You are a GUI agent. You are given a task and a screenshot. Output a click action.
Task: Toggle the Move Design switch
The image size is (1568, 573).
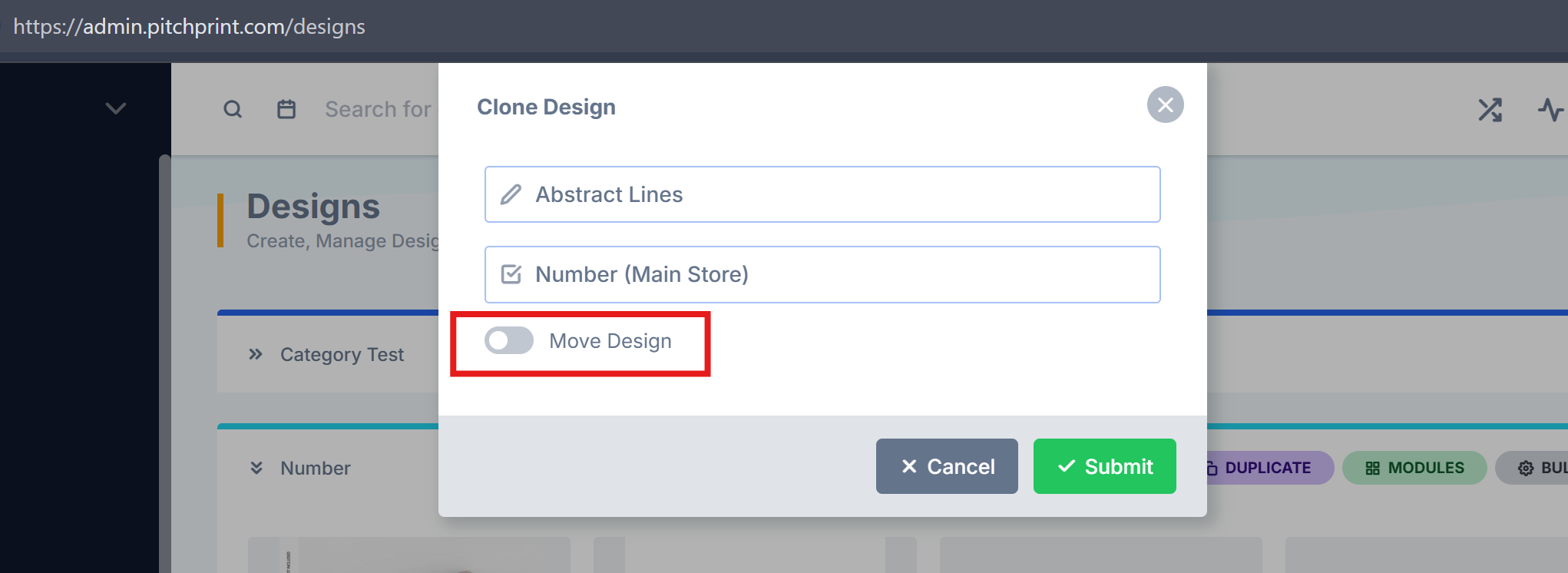pos(509,340)
